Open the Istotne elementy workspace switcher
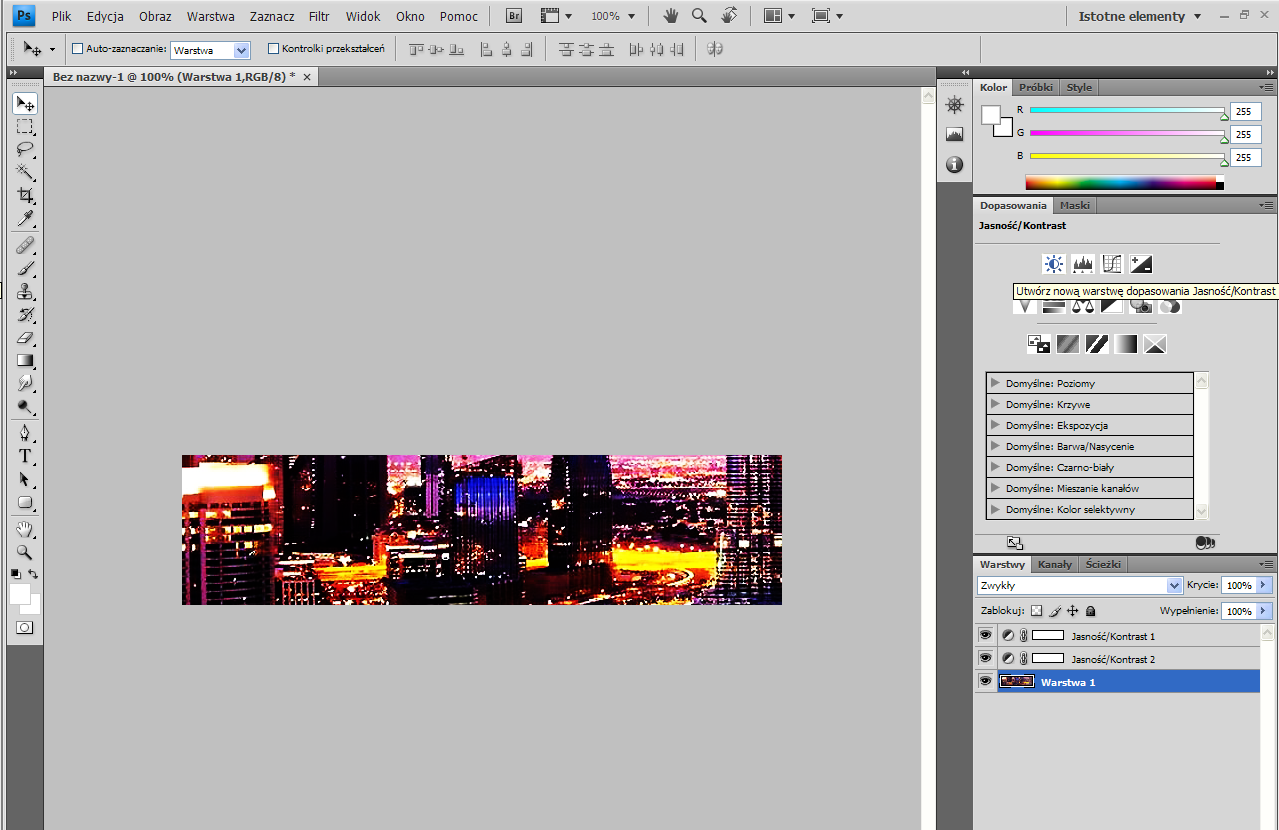Image resolution: width=1279 pixels, height=830 pixels. 1139,16
